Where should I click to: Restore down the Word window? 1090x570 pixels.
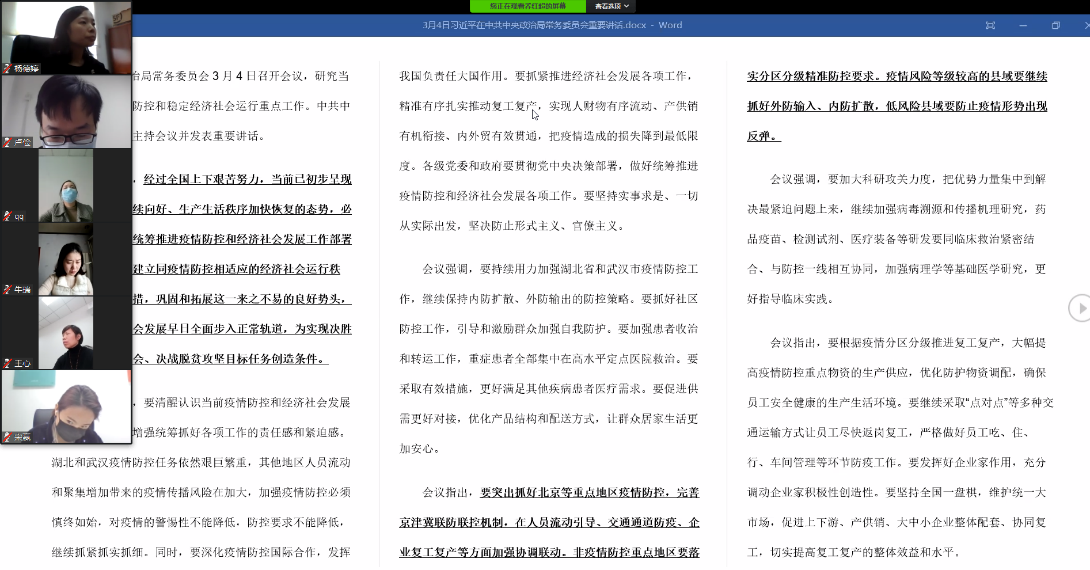click(1055, 25)
